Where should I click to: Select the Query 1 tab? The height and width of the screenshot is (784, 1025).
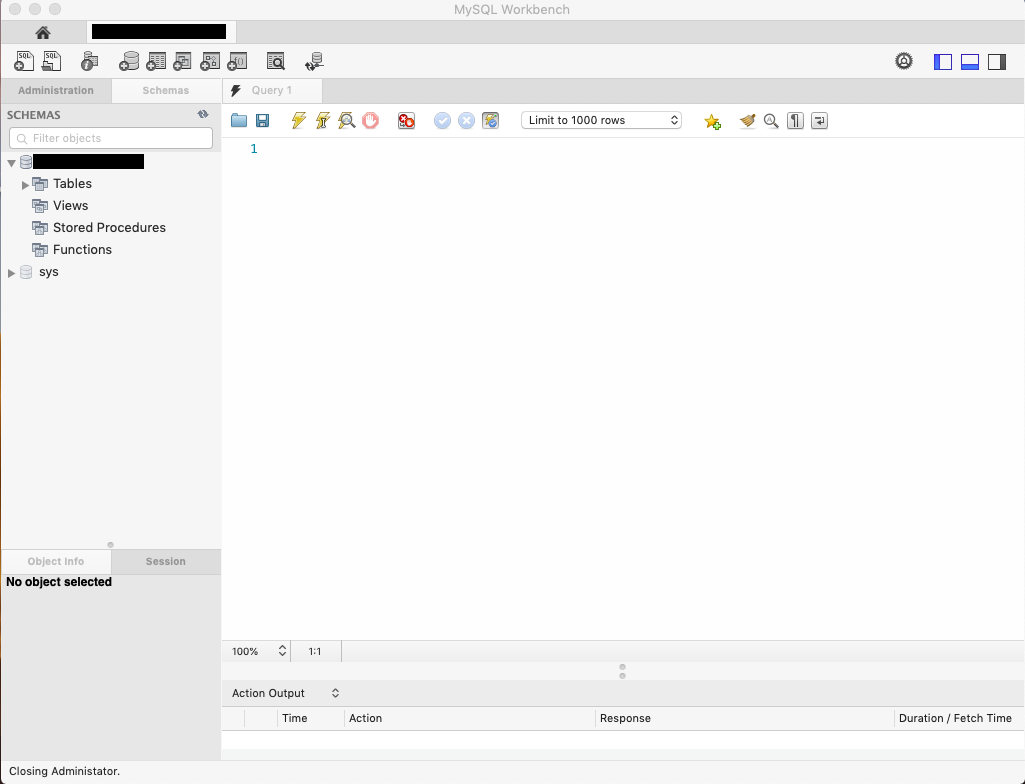click(272, 90)
